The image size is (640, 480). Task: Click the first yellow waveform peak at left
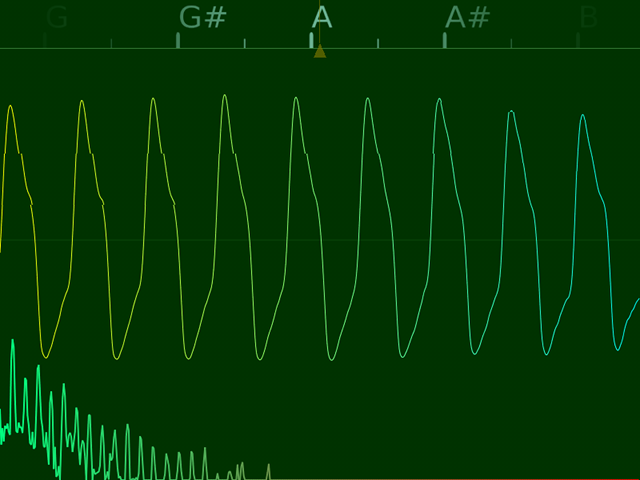10,107
